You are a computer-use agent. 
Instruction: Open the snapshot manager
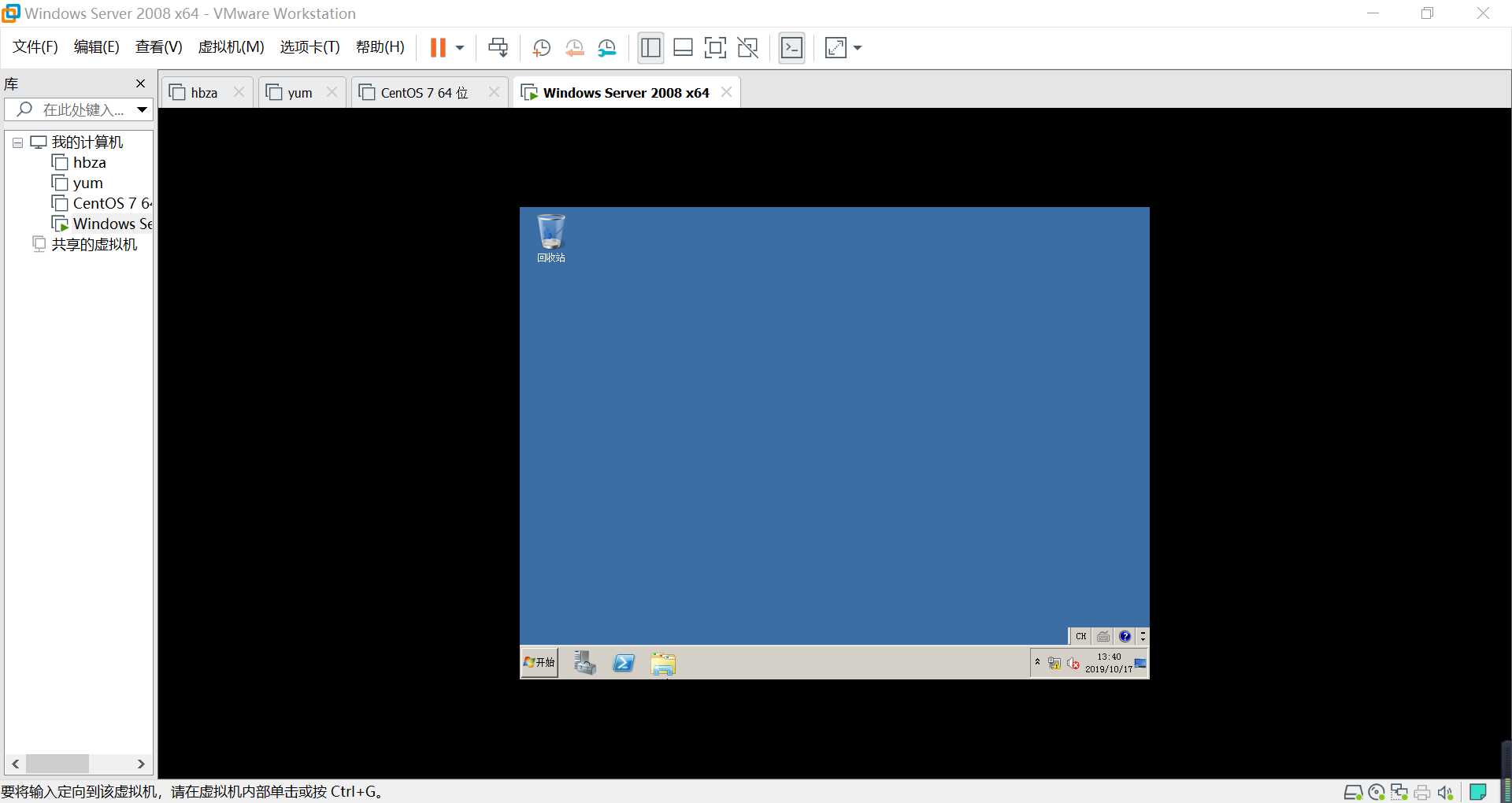(606, 48)
